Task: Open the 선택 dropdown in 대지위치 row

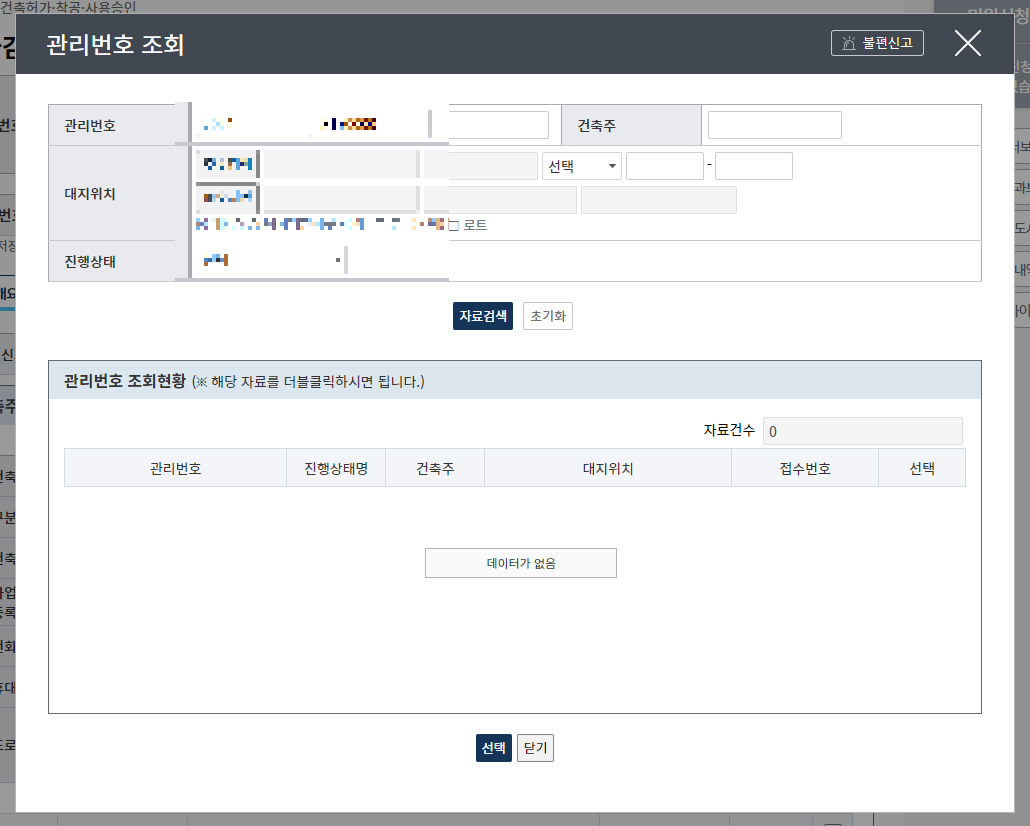Action: point(581,165)
